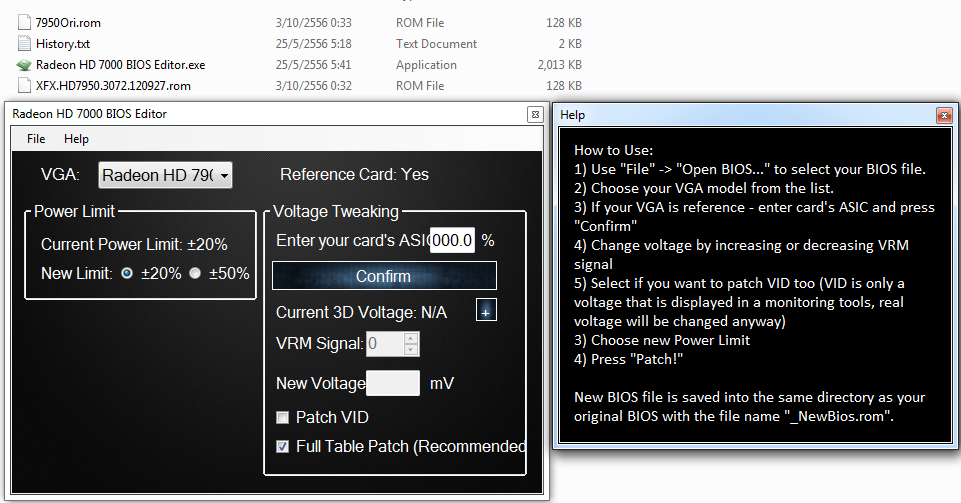Open the Help menu in BIOS Editor
961x503 pixels.
pos(76,139)
